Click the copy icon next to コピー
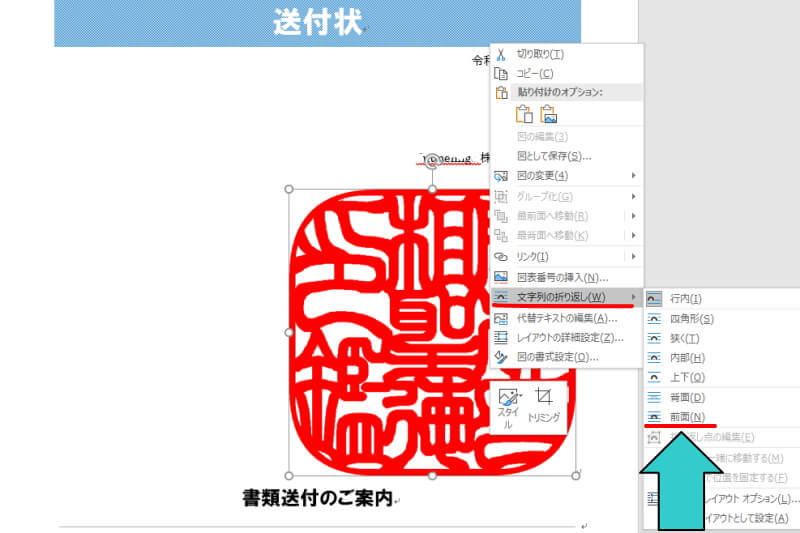 click(x=502, y=74)
